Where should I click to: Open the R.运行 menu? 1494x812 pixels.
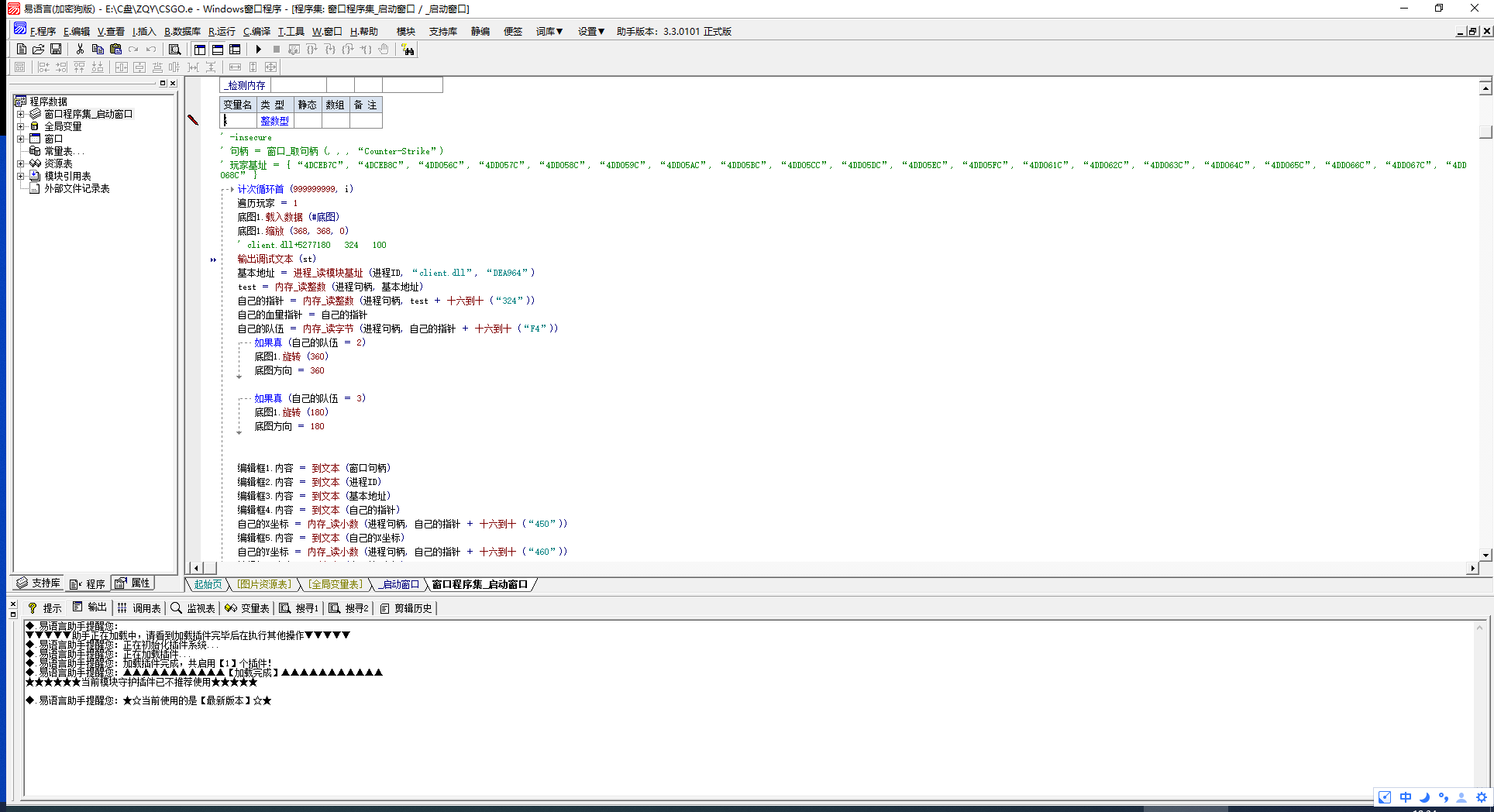pyautogui.click(x=222, y=31)
